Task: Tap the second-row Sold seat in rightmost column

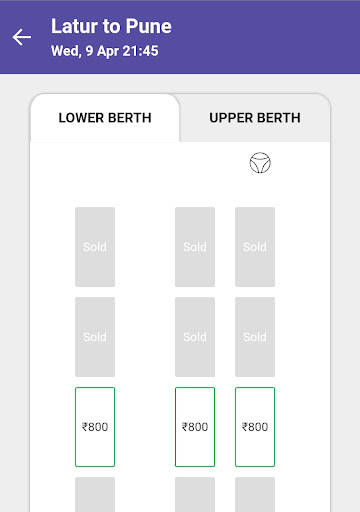Action: tap(255, 337)
